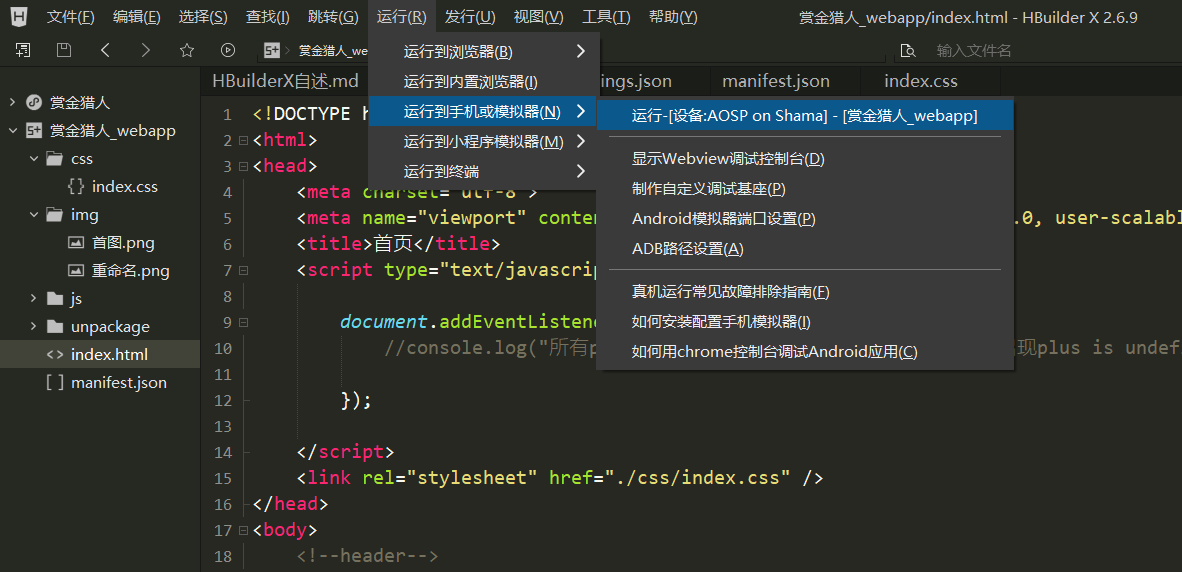This screenshot has height=572, width=1182.
Task: Click the file search icon
Action: pos(908,51)
